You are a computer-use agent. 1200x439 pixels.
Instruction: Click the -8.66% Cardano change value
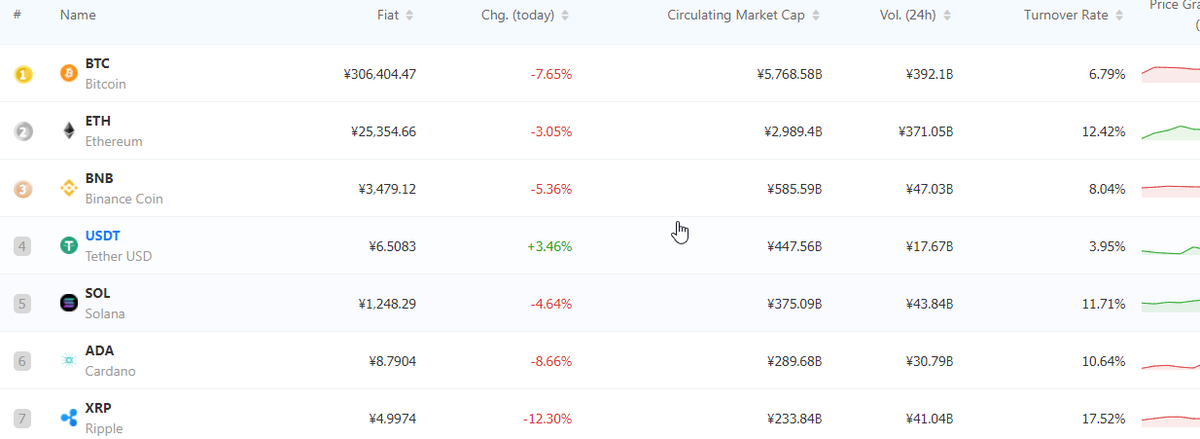(551, 361)
